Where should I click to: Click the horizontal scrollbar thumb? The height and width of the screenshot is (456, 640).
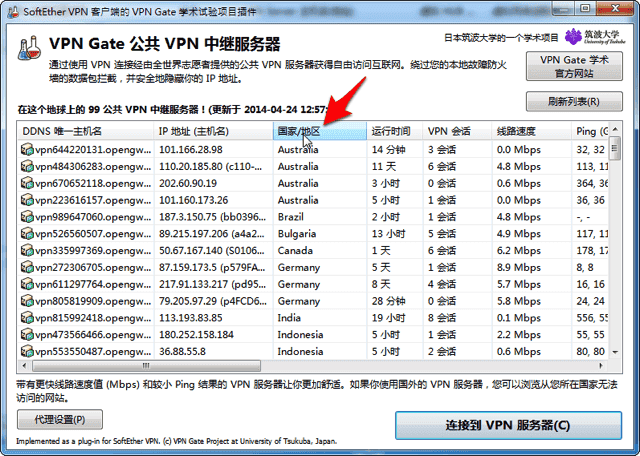[x=146, y=366]
